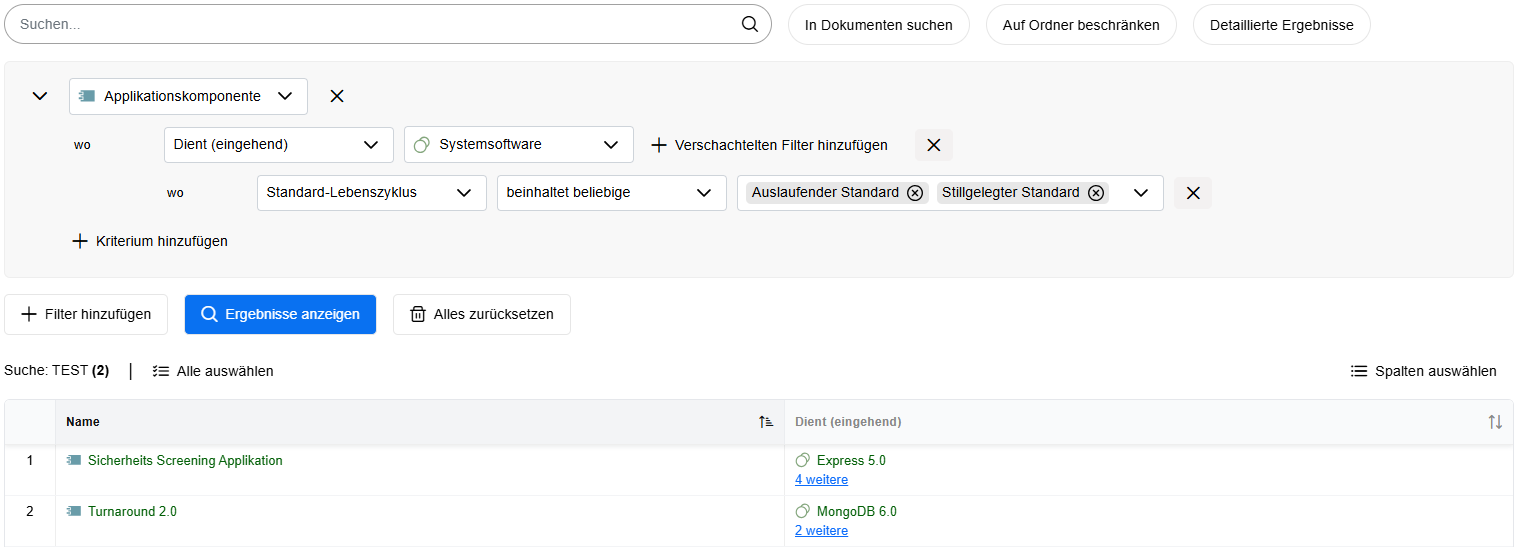Viewport: 1514px width, 547px height.
Task: Select row number 2
Action: click(30, 511)
